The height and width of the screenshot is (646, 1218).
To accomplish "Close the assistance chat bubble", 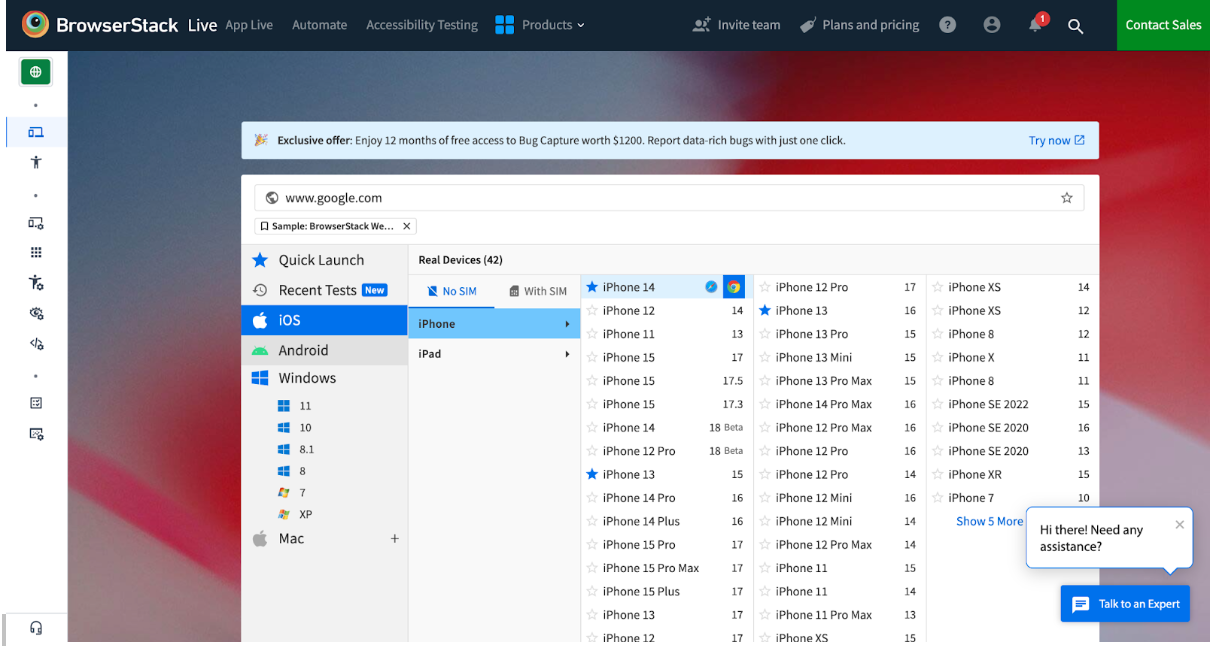I will pos(1179,525).
